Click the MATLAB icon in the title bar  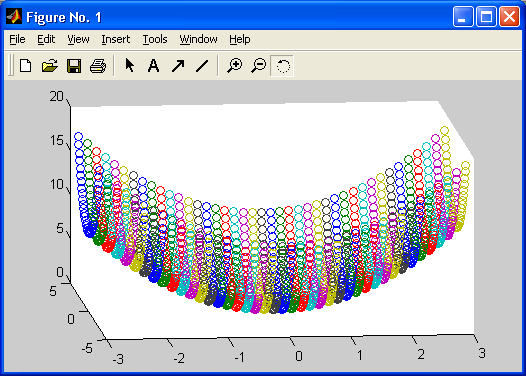tap(14, 16)
